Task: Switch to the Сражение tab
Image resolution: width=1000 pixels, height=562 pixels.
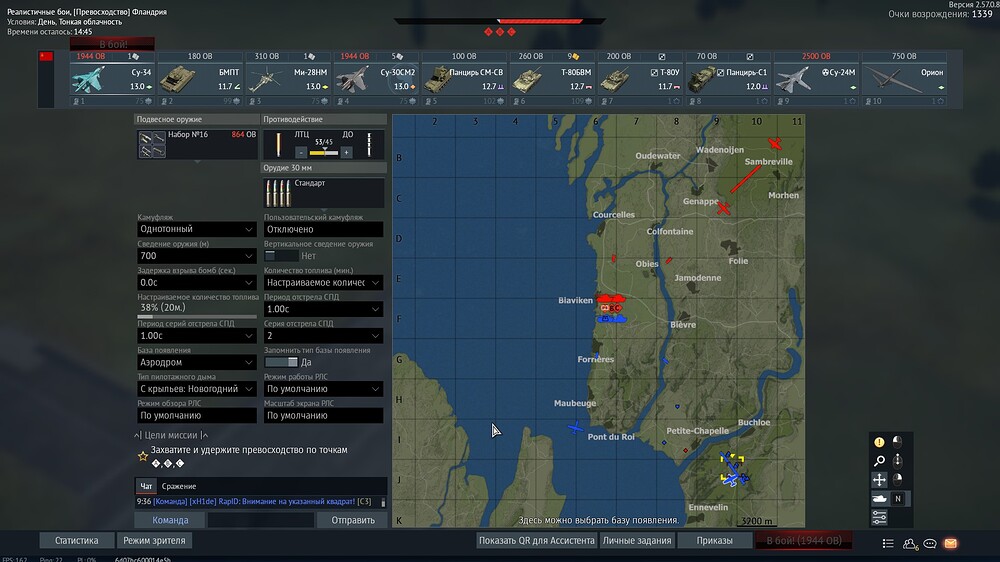Action: (x=179, y=486)
